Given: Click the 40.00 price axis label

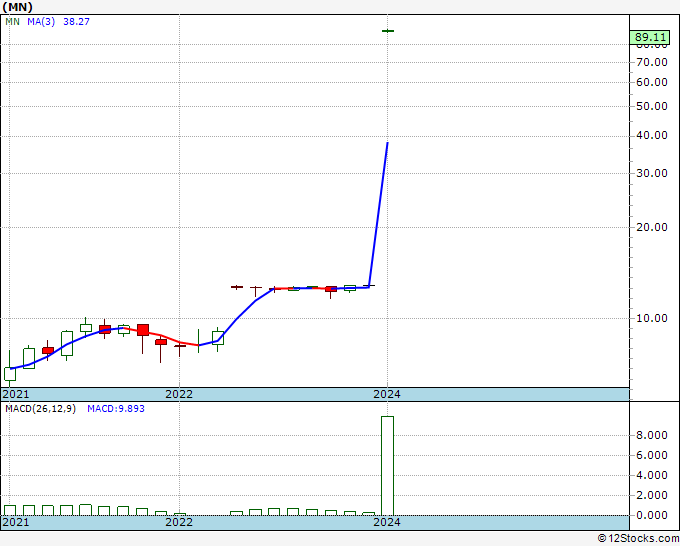Looking at the screenshot, I should (651, 135).
